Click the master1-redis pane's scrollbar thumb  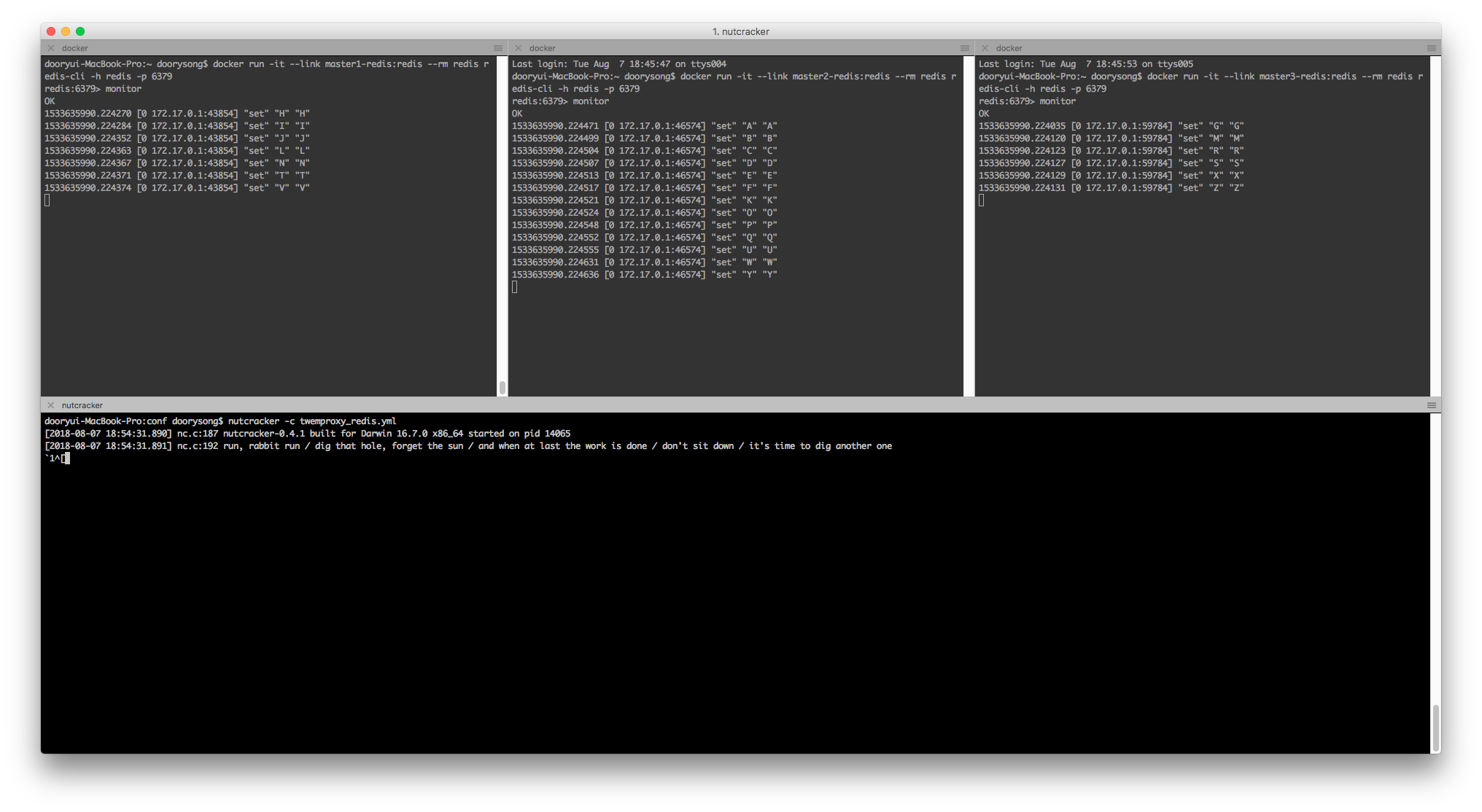pyautogui.click(x=503, y=388)
